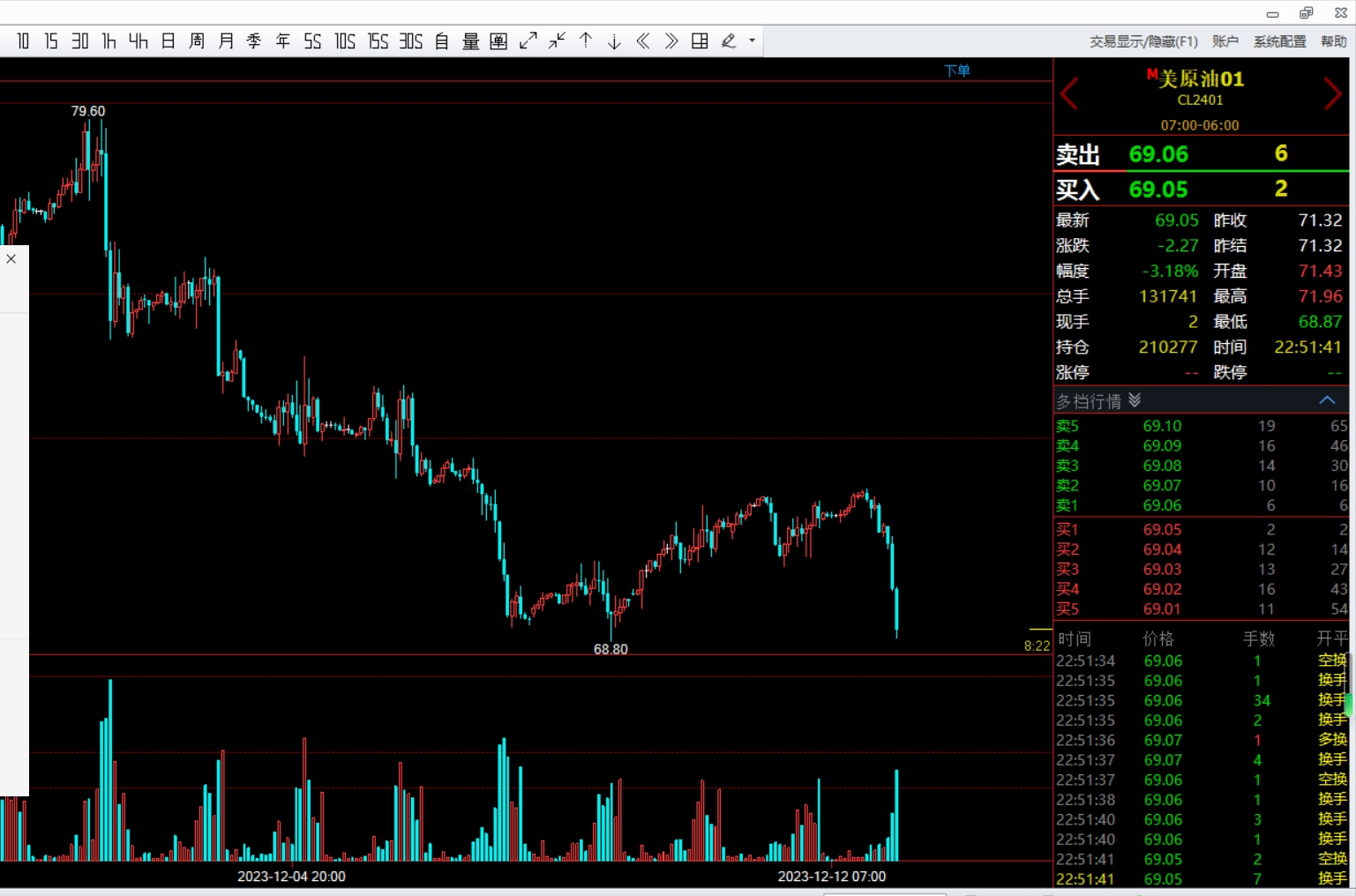Select the 卖2 69.07 ask row

pyautogui.click(x=1201, y=486)
